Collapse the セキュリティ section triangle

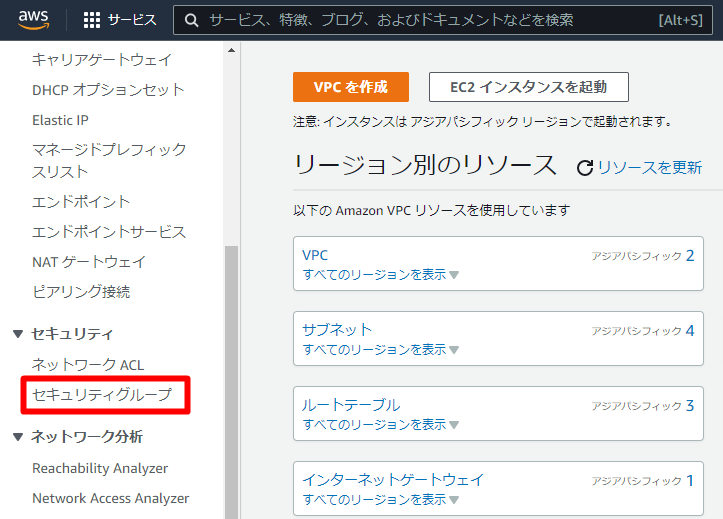pyautogui.click(x=18, y=334)
